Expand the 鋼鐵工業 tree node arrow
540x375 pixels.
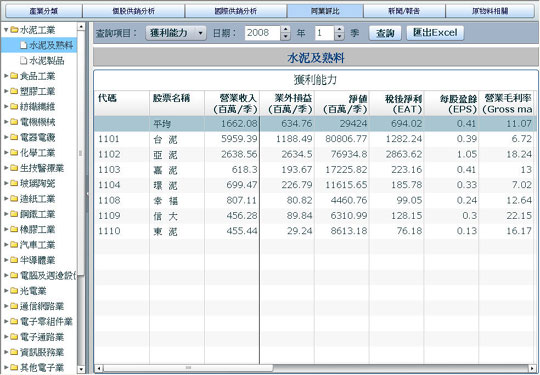(6, 214)
